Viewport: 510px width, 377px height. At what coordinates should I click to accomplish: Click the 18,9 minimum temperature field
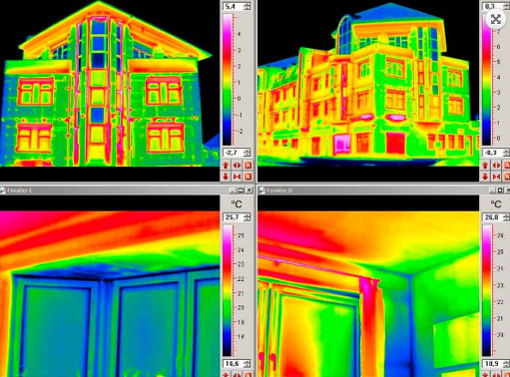[x=496, y=364]
